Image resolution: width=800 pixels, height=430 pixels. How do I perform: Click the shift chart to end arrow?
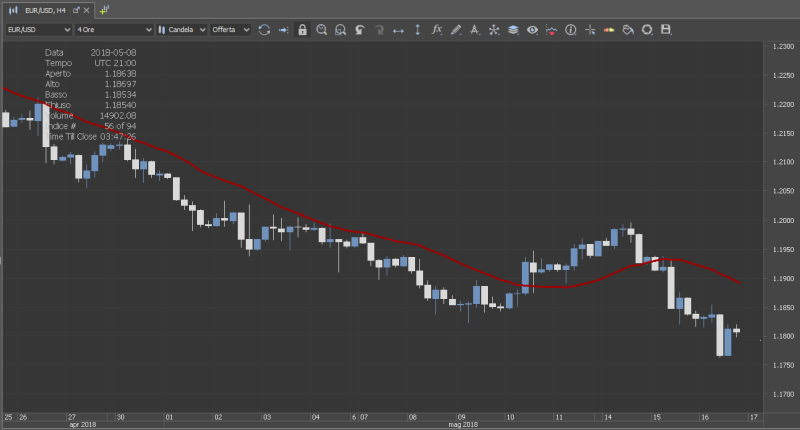click(x=283, y=30)
